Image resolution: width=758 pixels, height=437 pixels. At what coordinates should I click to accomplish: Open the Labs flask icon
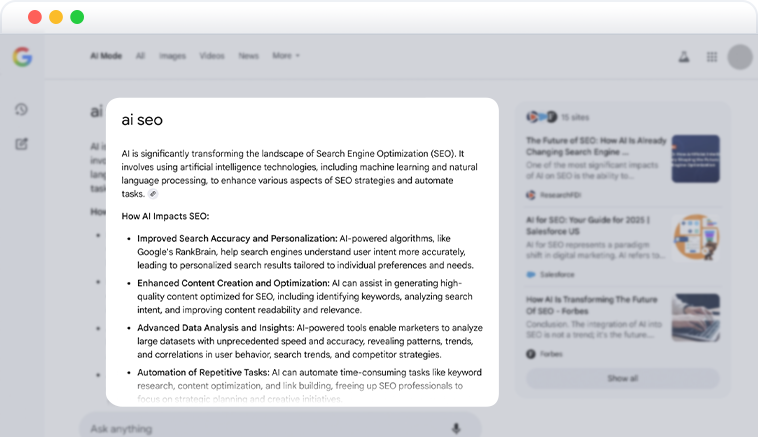tap(684, 57)
